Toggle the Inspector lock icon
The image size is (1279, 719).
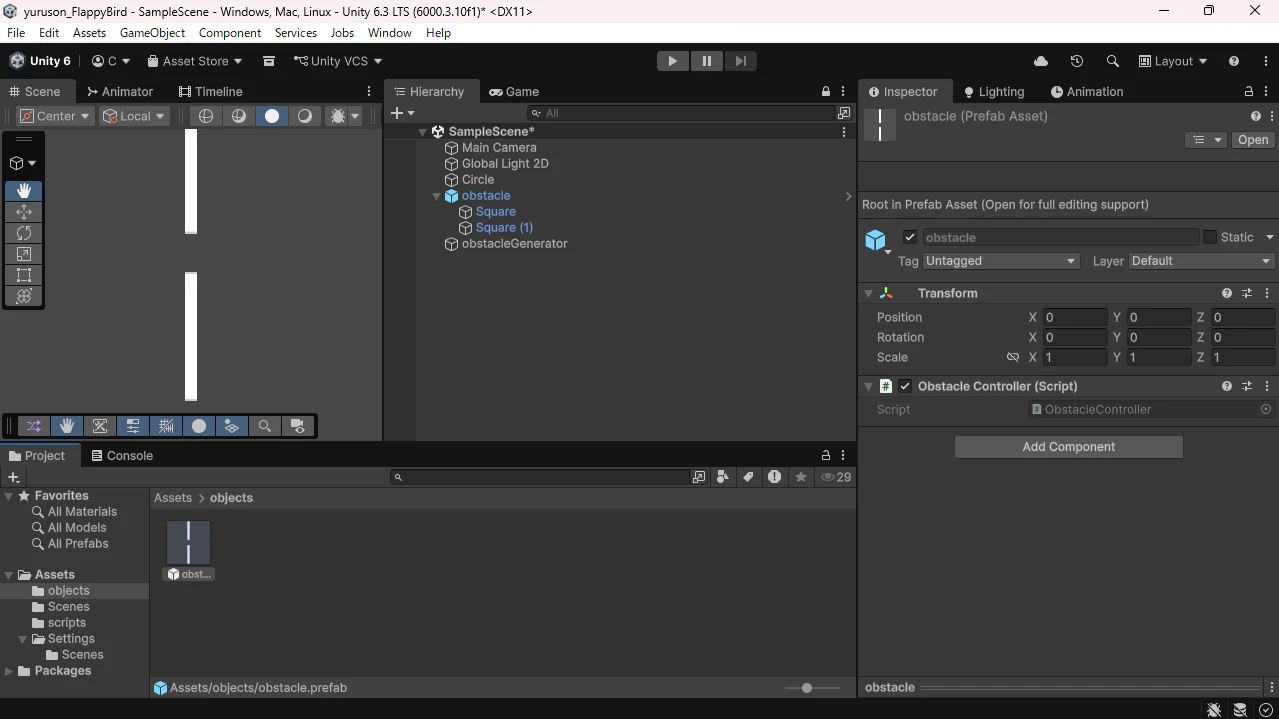pos(1249,91)
